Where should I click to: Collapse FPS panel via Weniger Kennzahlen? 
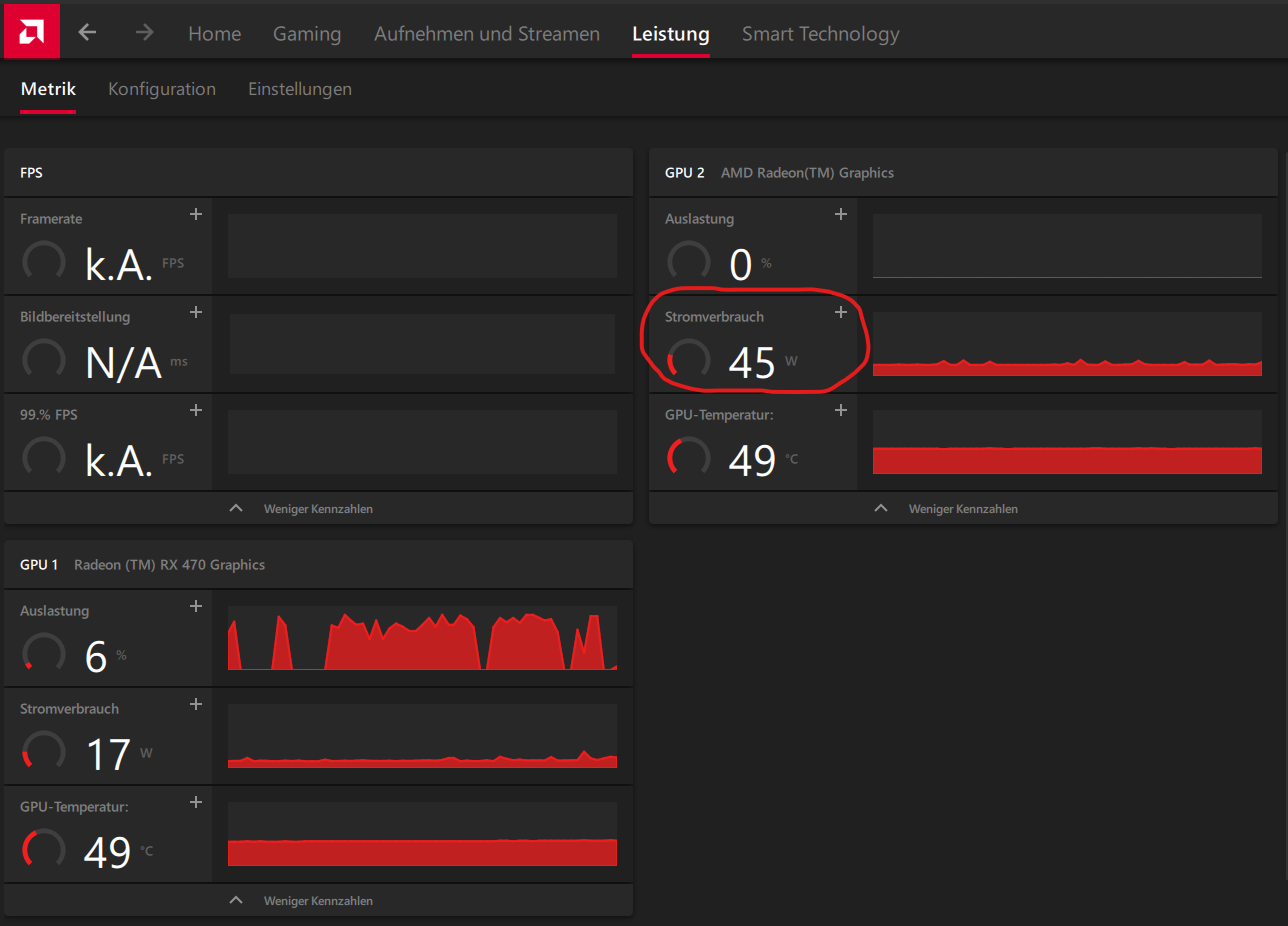[x=318, y=508]
